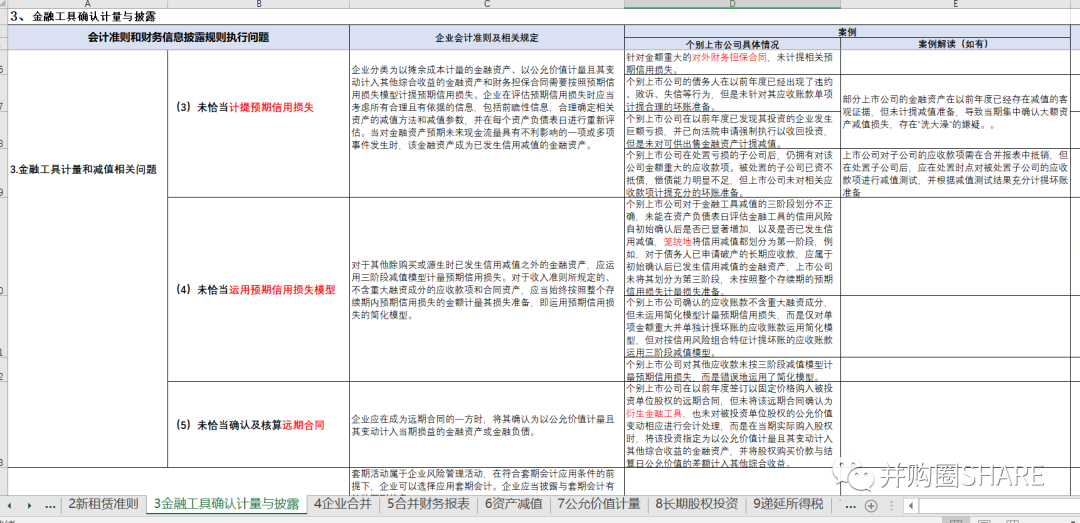Switch to the 5合并财务报表 sheet

[x=428, y=504]
